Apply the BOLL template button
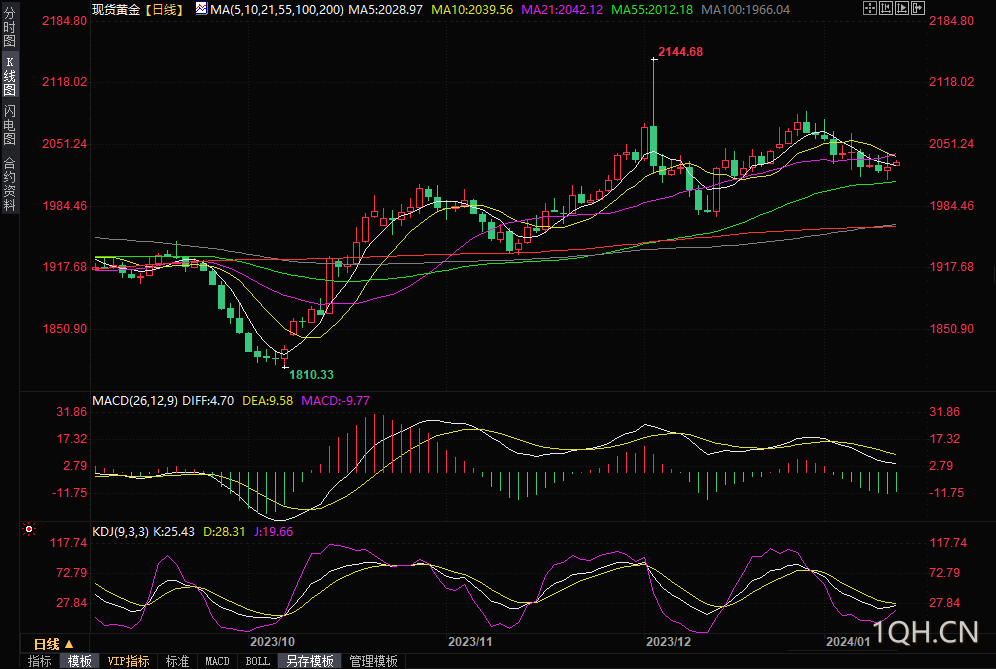Viewport: 996px width, 669px height. coord(257,661)
